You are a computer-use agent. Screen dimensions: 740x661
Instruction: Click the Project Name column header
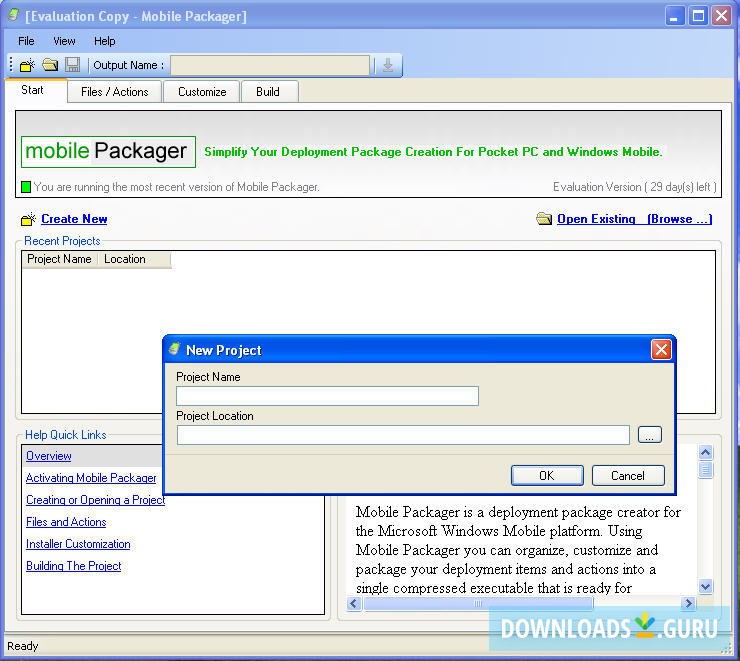click(x=59, y=259)
